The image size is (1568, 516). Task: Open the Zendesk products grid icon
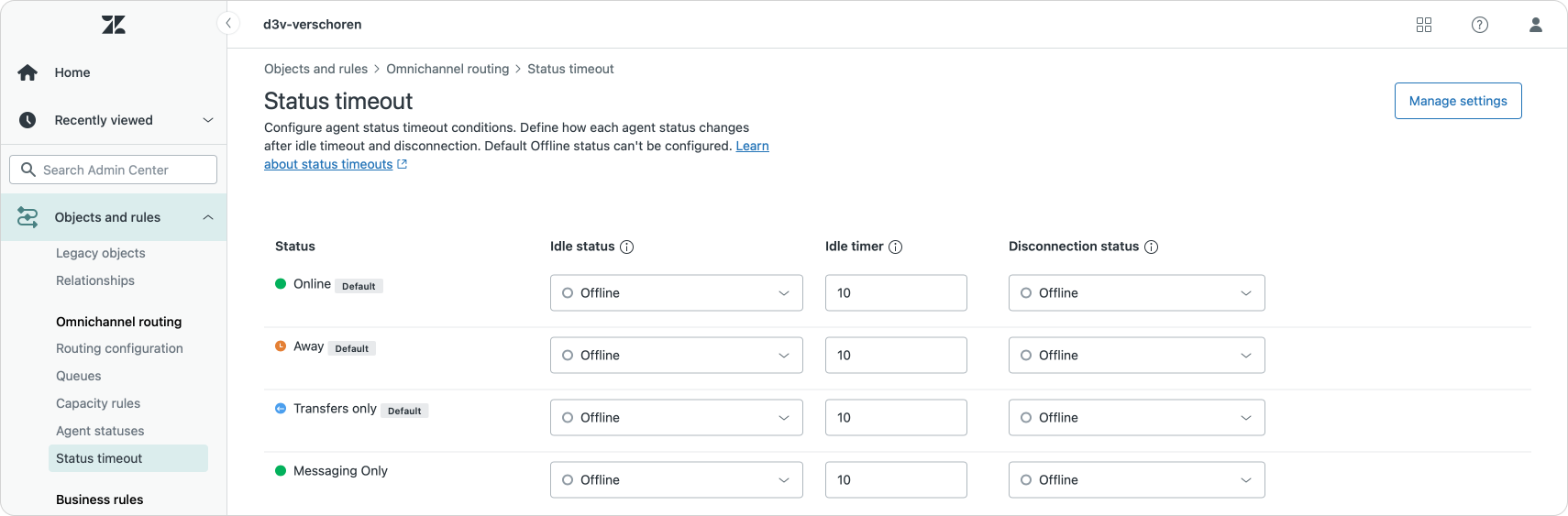coord(1423,25)
